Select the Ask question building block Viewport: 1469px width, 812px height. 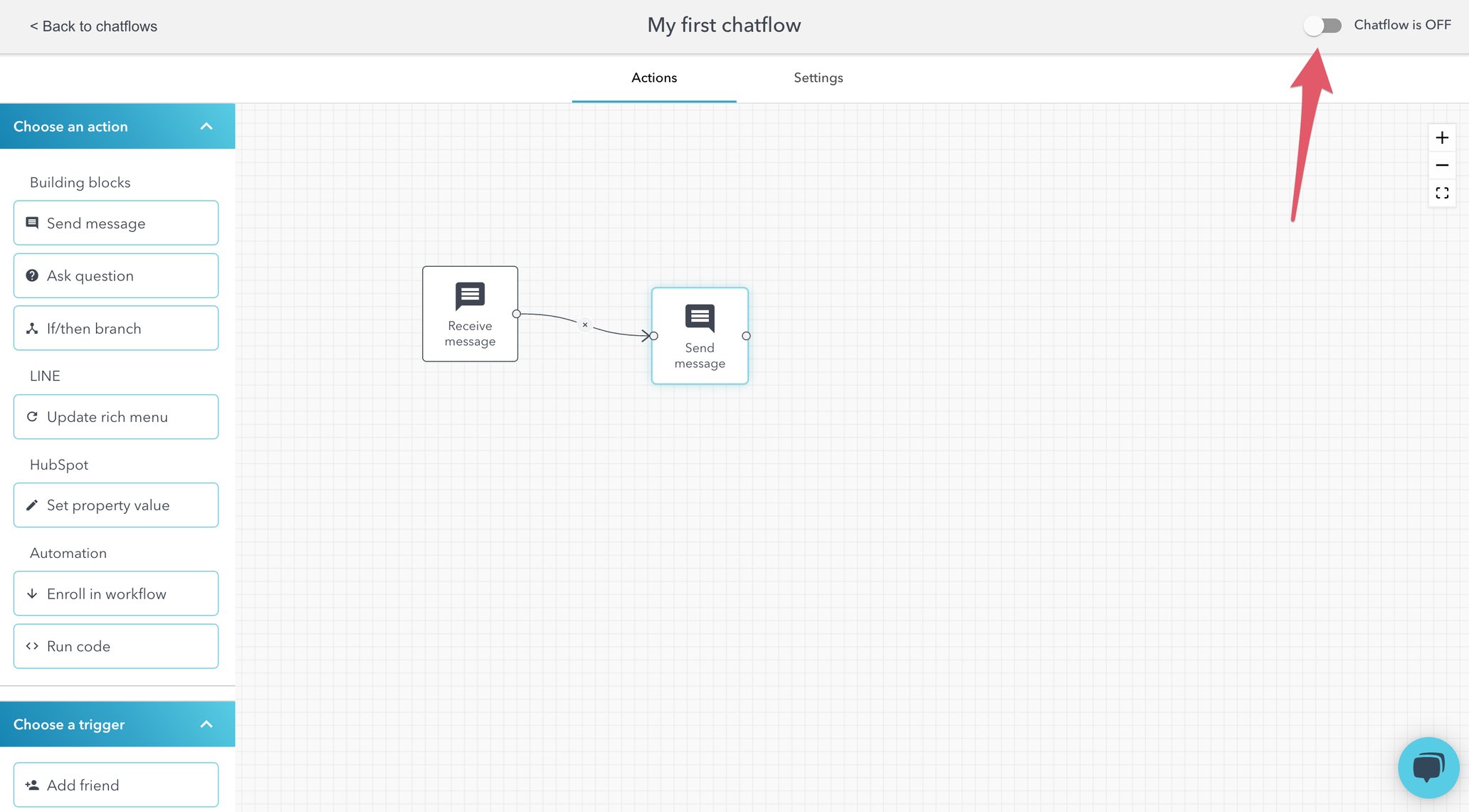click(x=115, y=275)
